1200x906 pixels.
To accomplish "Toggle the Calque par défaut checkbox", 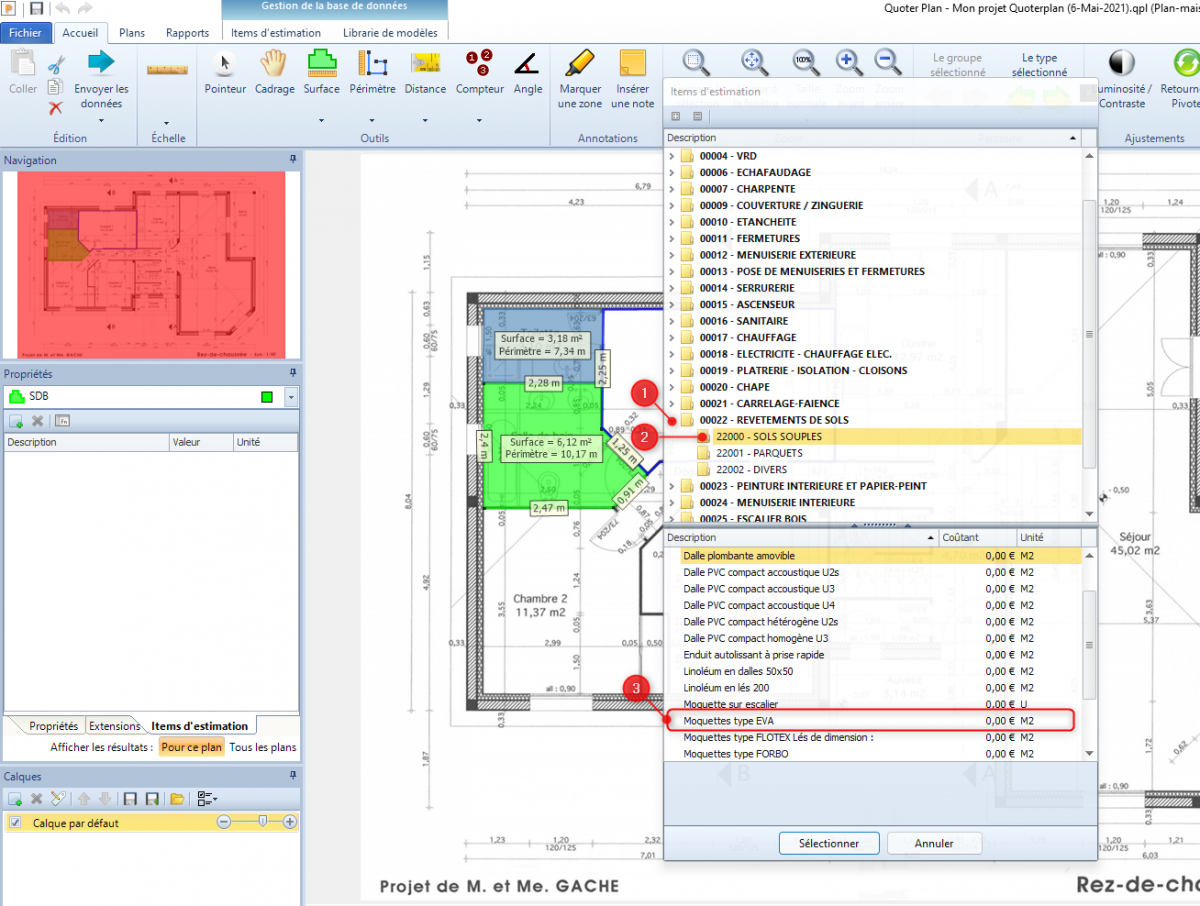I will click(x=15, y=822).
